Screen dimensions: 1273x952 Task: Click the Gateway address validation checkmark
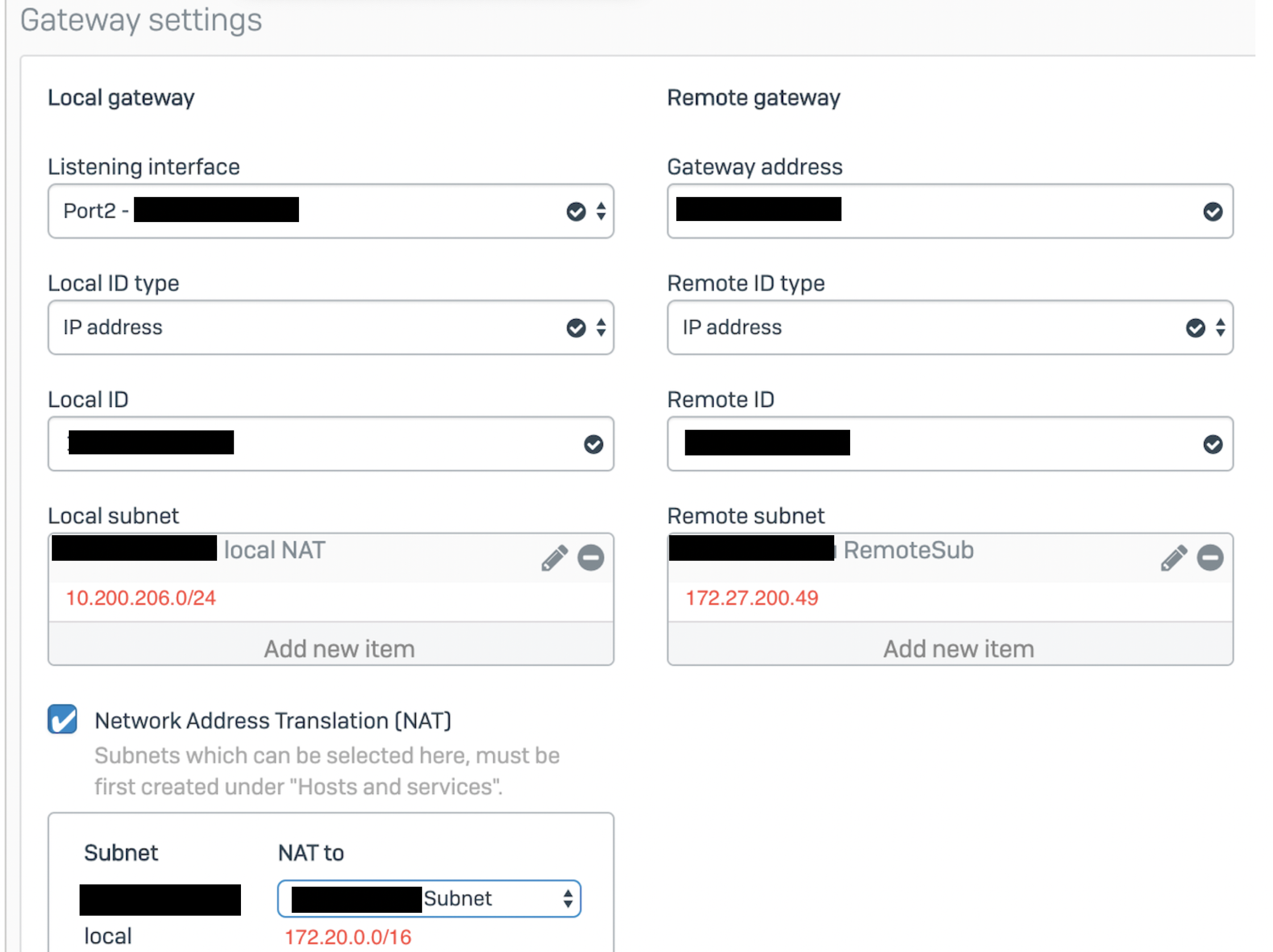(1213, 212)
